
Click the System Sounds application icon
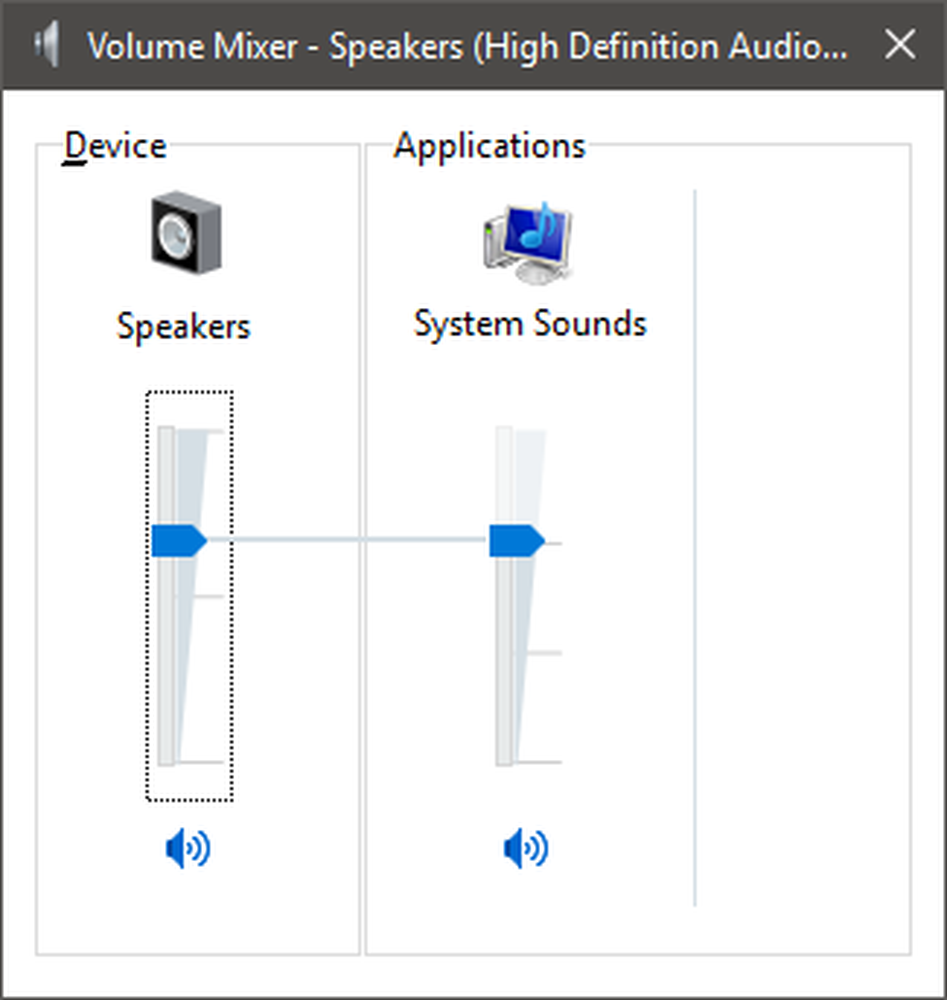528,242
